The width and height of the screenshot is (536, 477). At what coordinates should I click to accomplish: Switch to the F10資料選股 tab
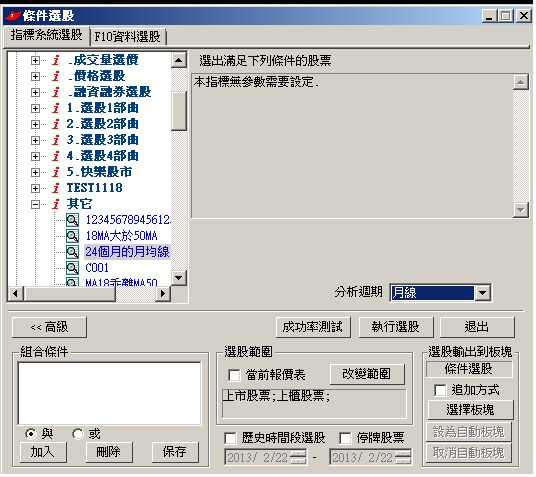[x=128, y=37]
